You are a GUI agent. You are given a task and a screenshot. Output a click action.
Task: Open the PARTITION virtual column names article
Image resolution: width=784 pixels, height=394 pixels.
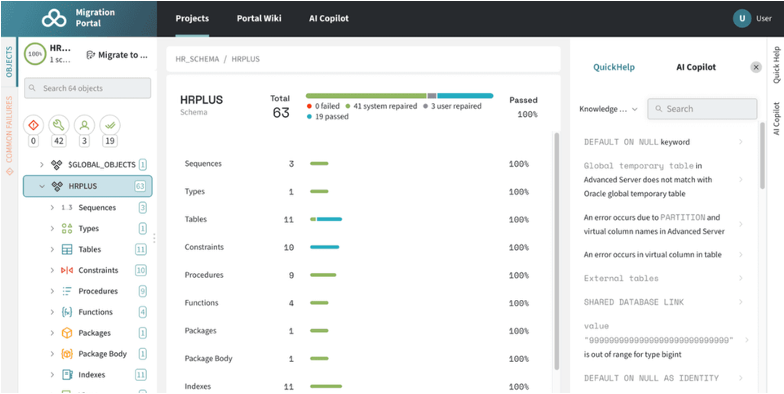(x=663, y=224)
